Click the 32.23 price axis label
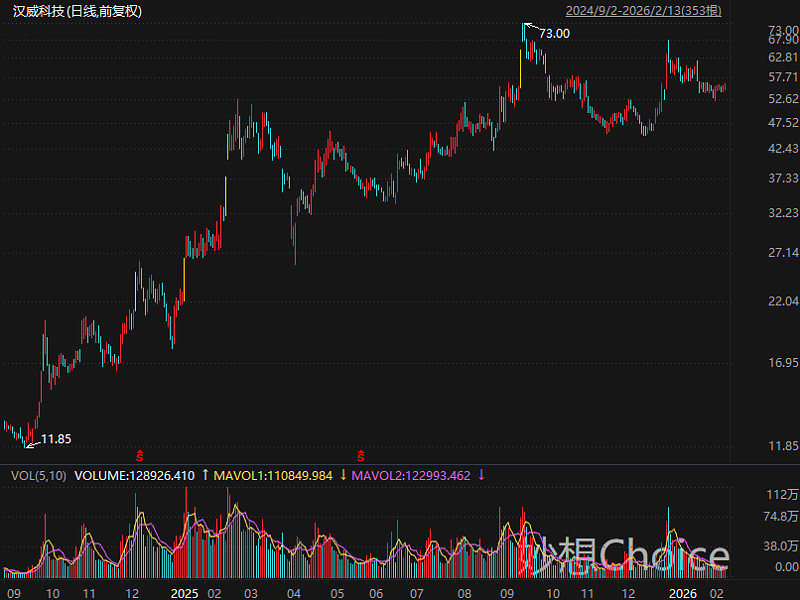Viewport: 800px width, 600px height. point(783,213)
